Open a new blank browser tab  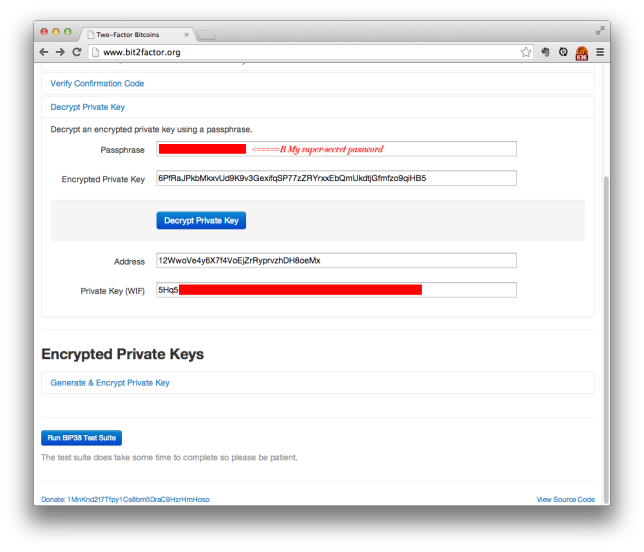206,35
